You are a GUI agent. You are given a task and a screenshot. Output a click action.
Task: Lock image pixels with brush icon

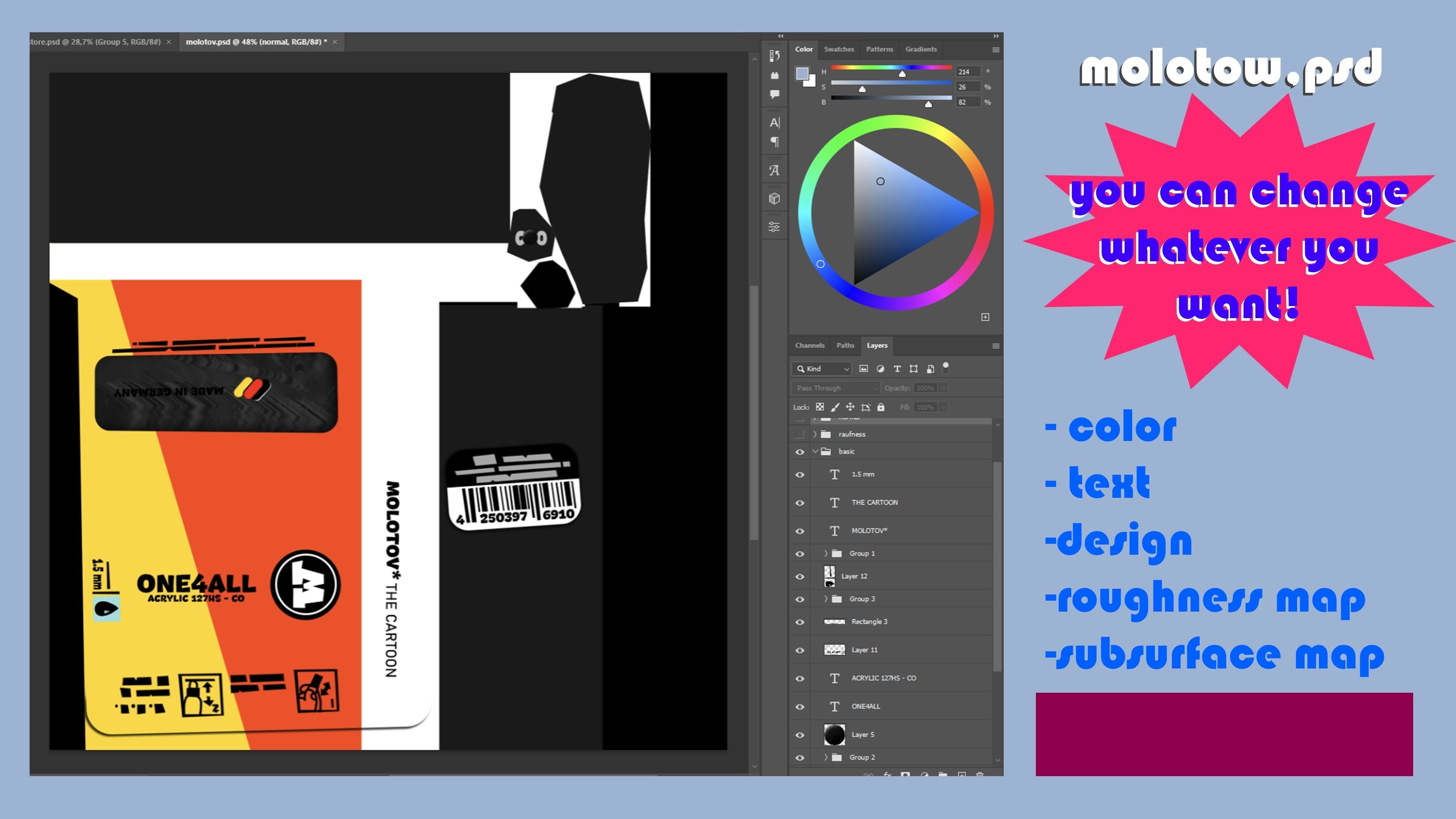[835, 407]
